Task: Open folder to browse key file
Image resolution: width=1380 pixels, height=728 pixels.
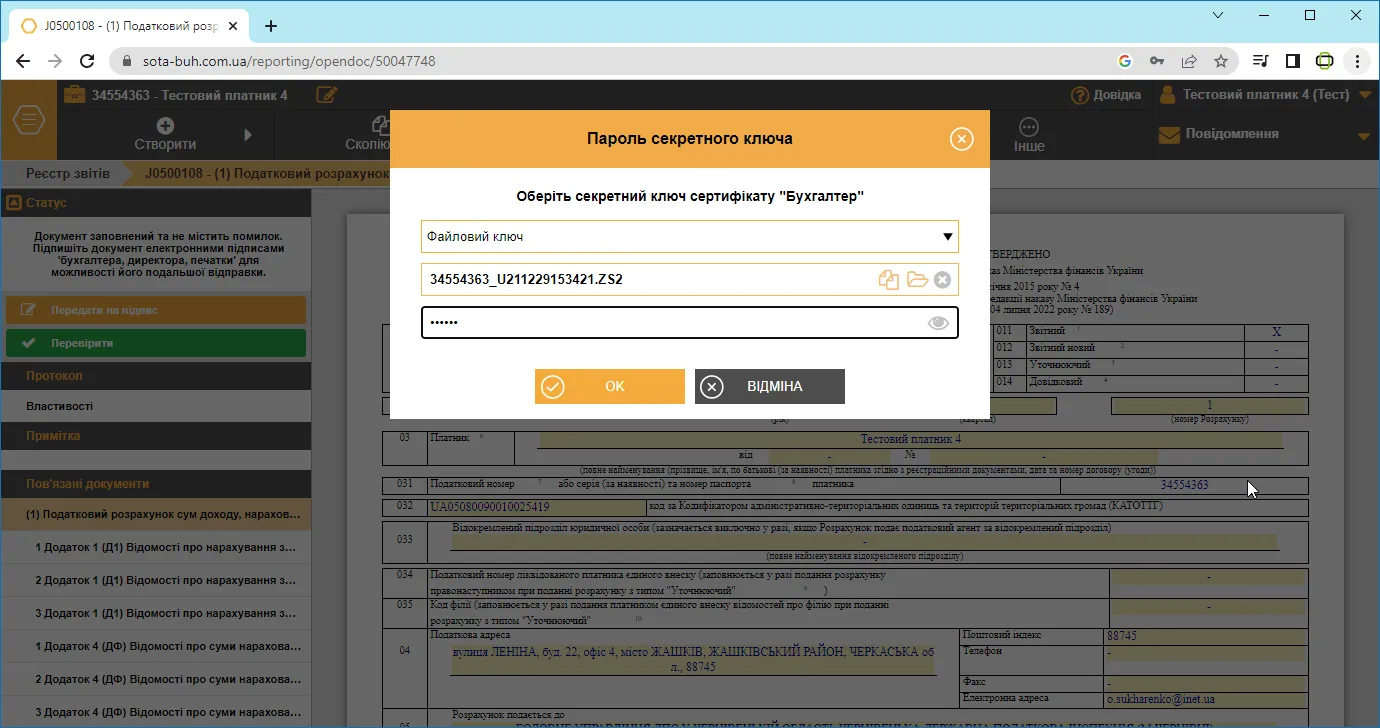Action: (917, 280)
